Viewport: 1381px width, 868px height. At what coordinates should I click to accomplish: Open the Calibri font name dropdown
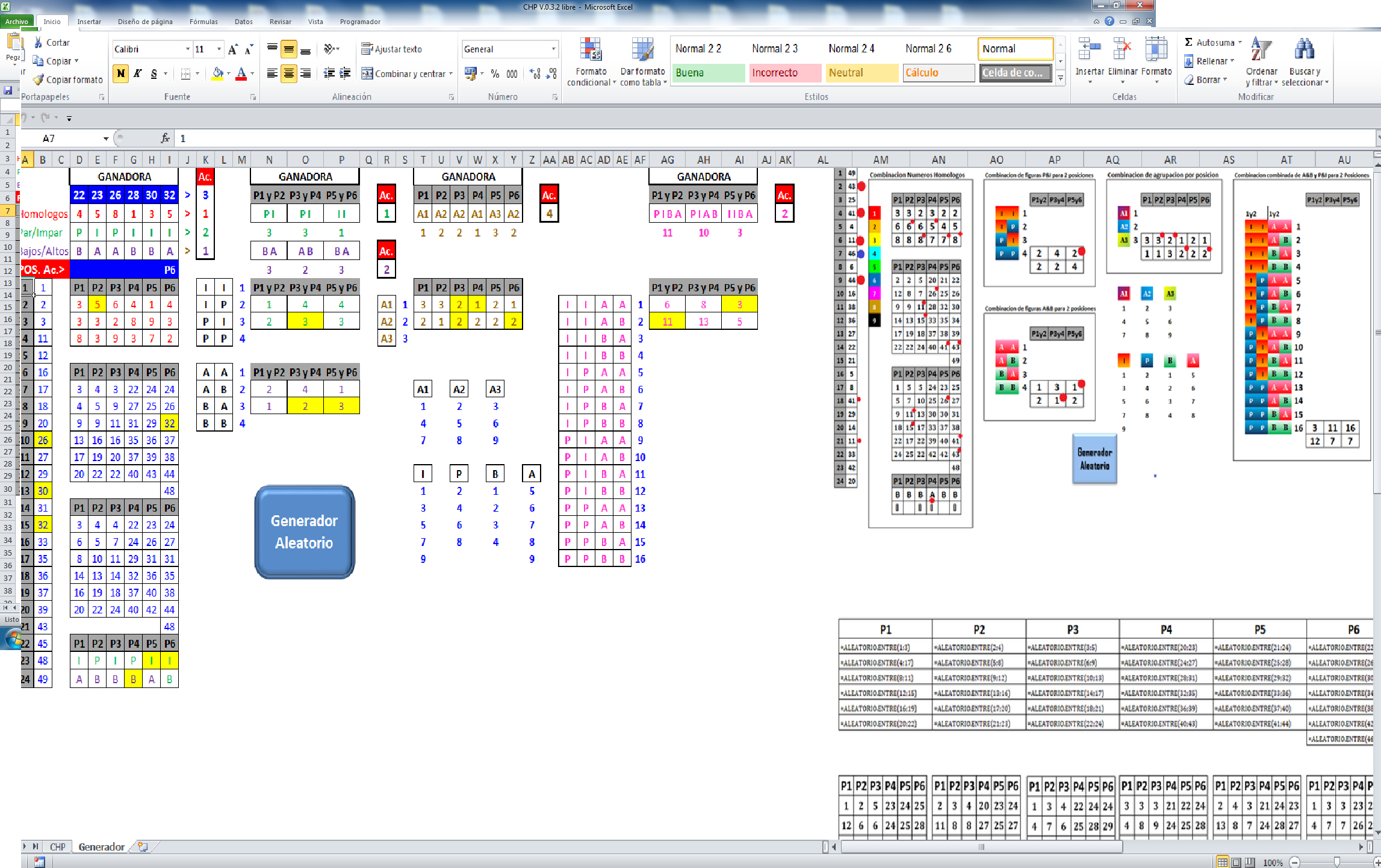tap(187, 49)
